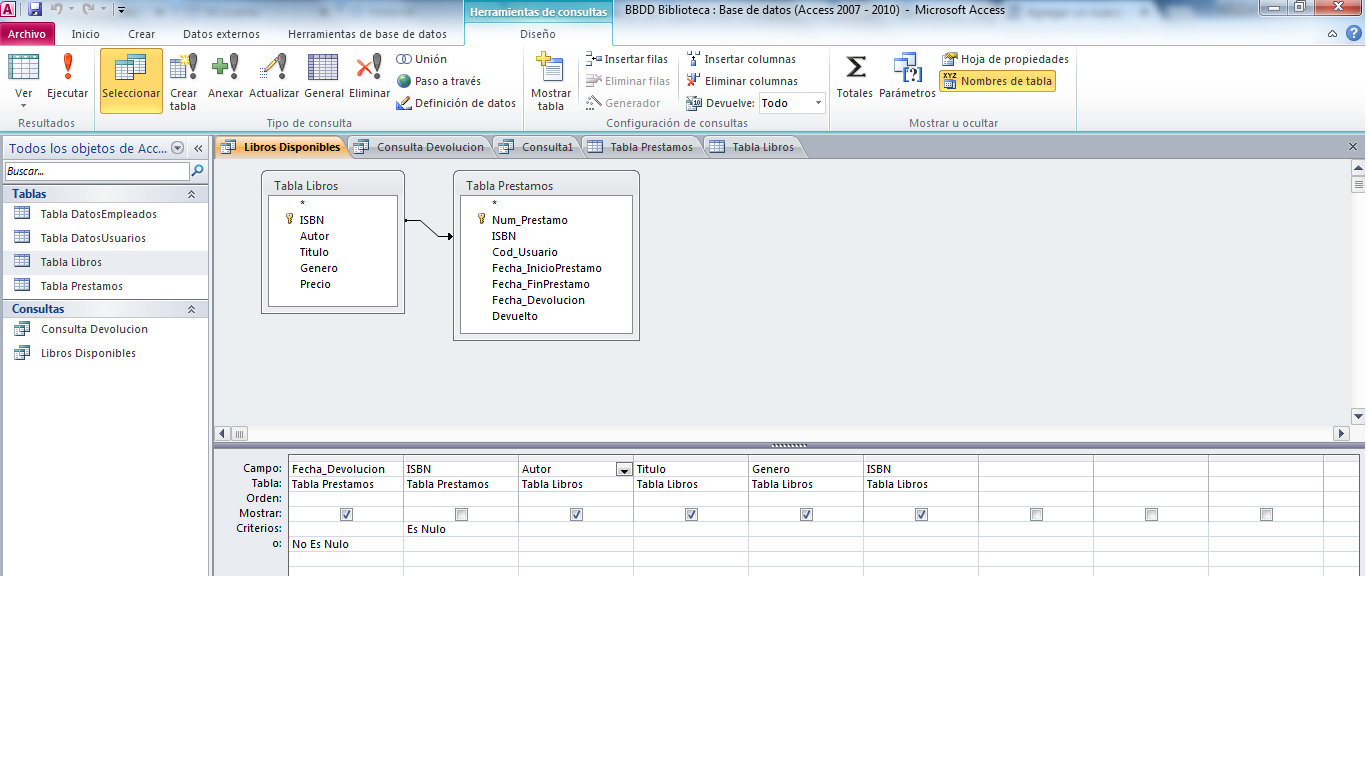
Task: Click Insertar filas
Action: pos(628,59)
